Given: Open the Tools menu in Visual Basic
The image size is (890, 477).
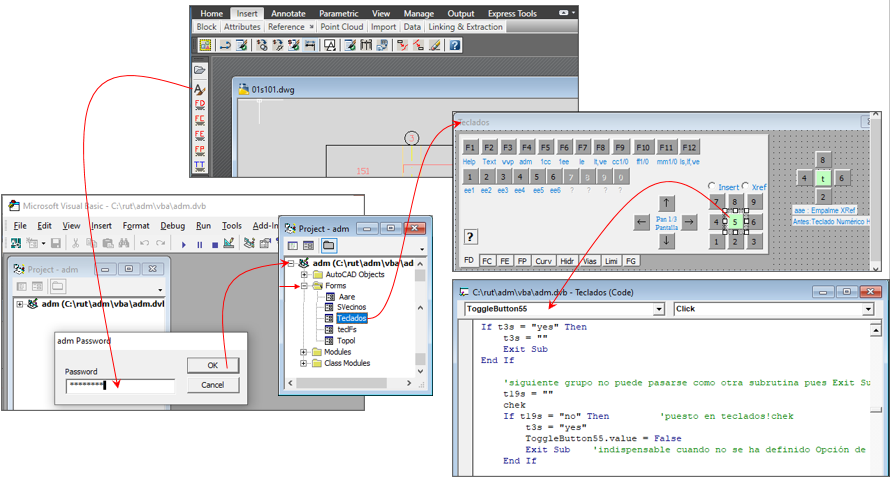Looking at the screenshot, I should (x=232, y=225).
